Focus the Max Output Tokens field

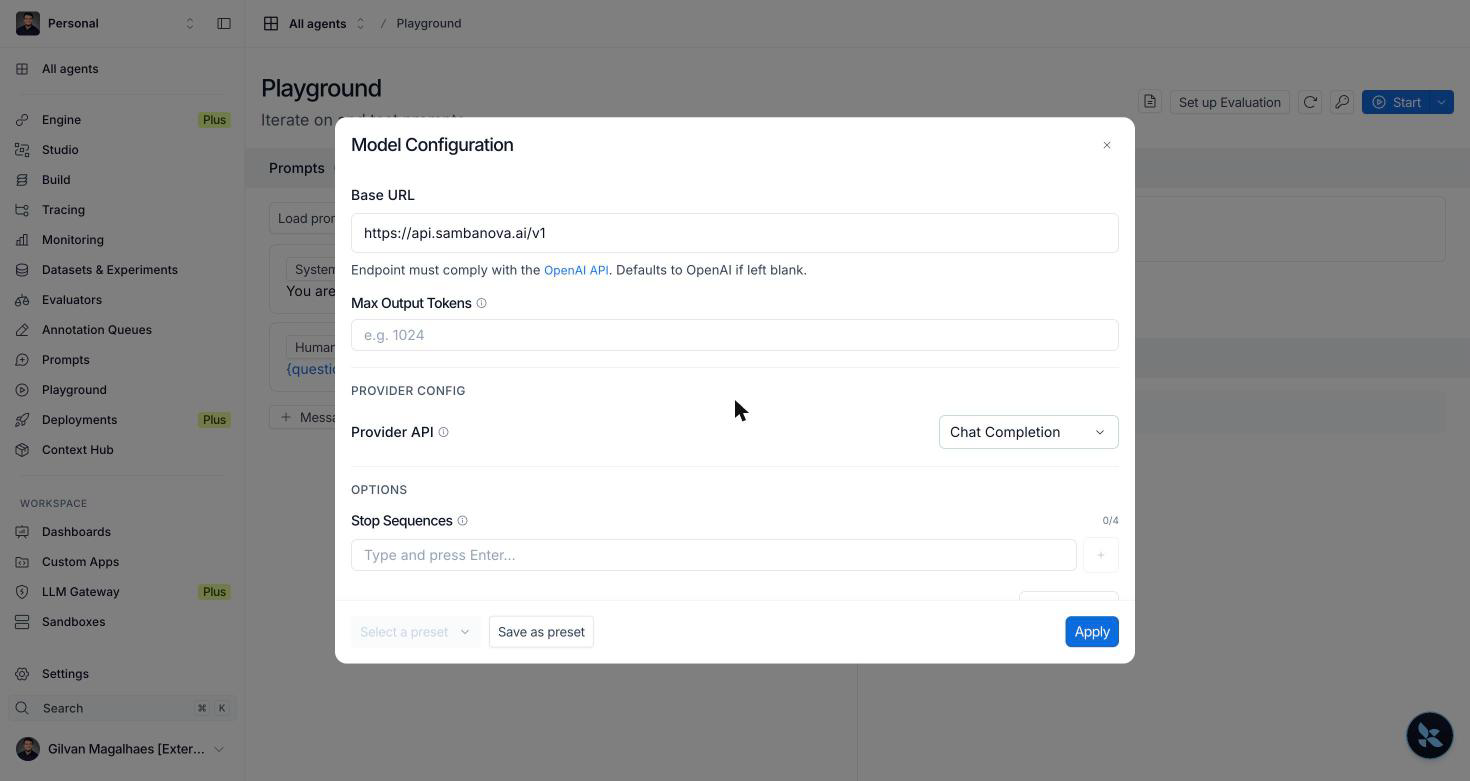pyautogui.click(x=735, y=335)
